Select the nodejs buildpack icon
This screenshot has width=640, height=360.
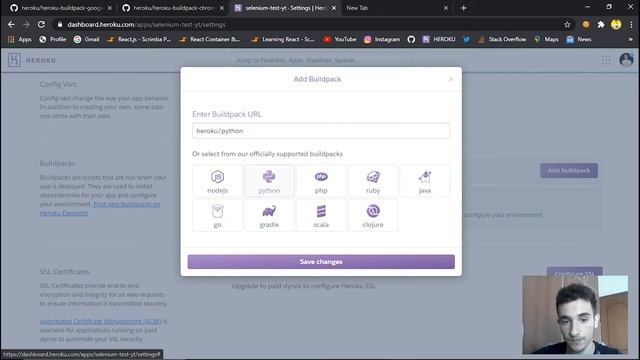pyautogui.click(x=217, y=181)
